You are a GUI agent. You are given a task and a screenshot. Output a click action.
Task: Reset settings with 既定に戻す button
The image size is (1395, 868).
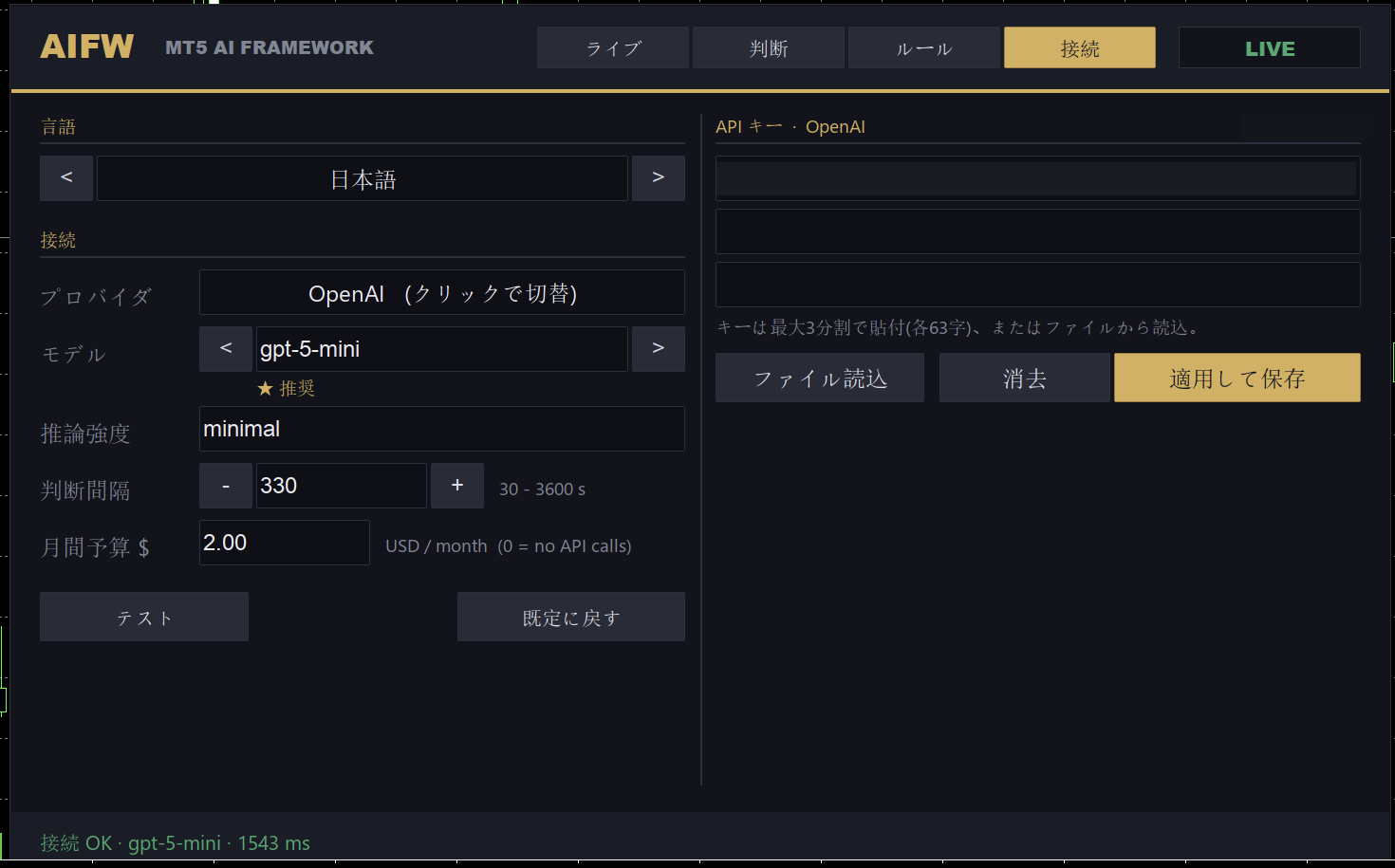[x=571, y=617]
